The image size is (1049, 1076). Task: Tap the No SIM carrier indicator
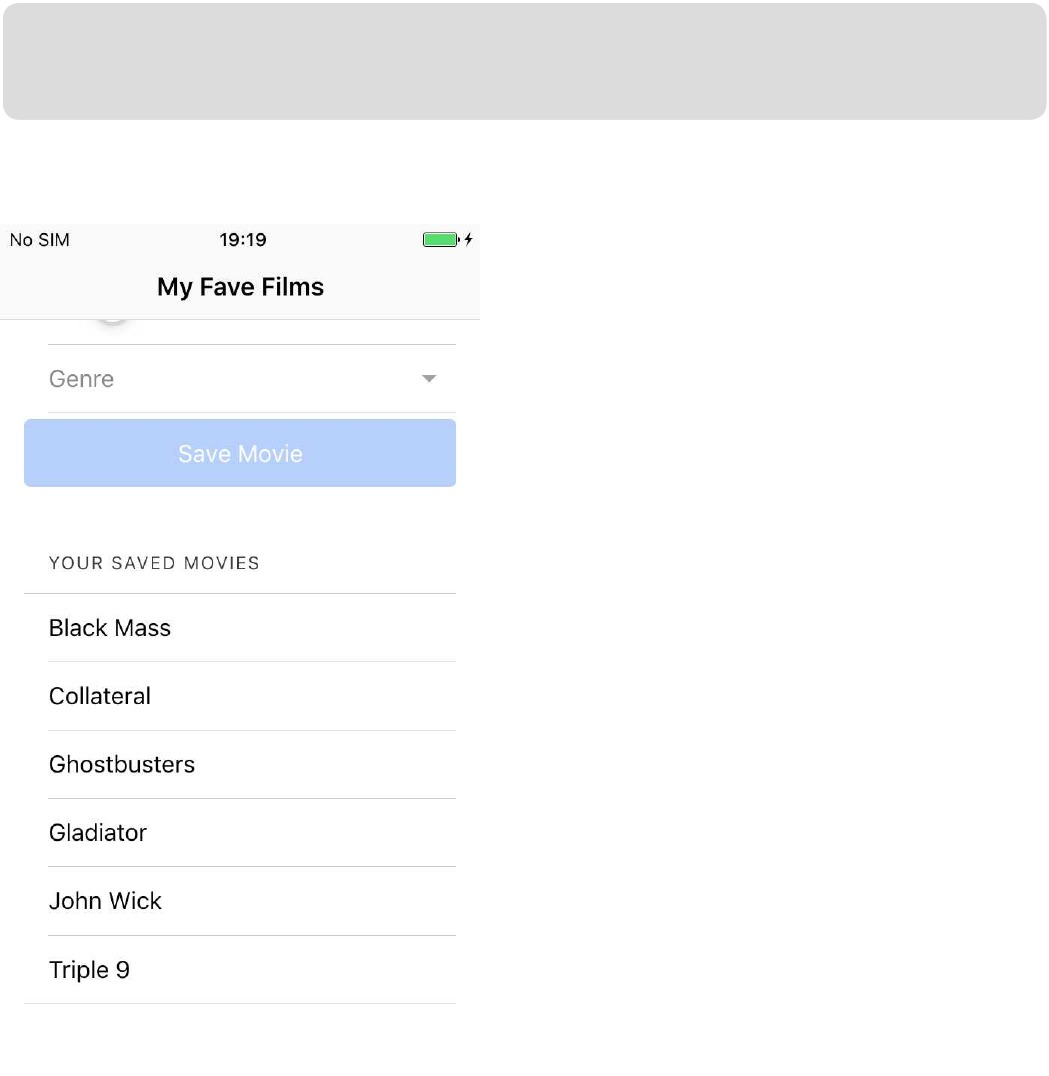pyautogui.click(x=40, y=240)
